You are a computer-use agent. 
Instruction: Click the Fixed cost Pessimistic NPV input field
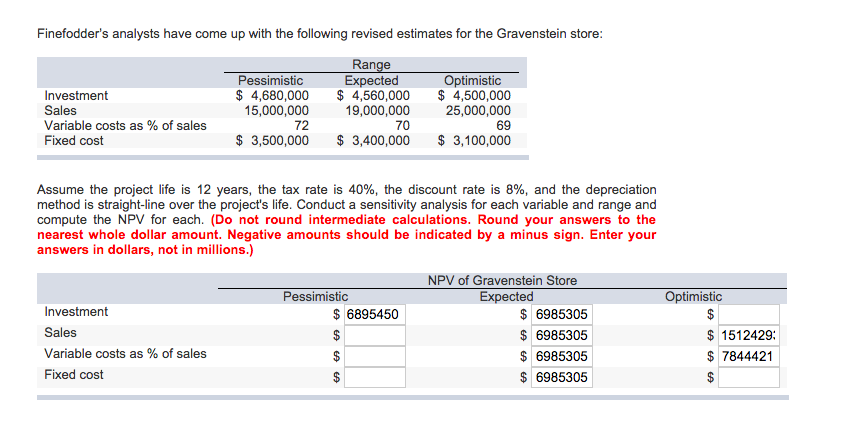[375, 377]
